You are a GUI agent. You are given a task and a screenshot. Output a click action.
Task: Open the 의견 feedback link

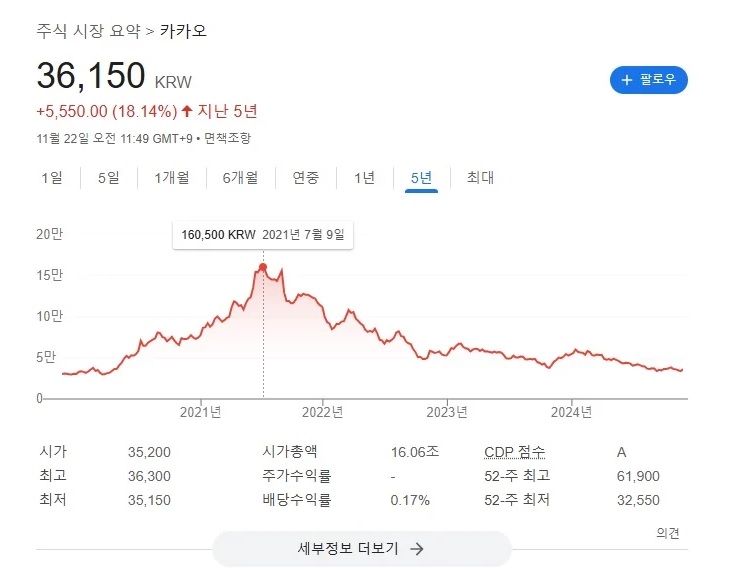click(x=669, y=533)
